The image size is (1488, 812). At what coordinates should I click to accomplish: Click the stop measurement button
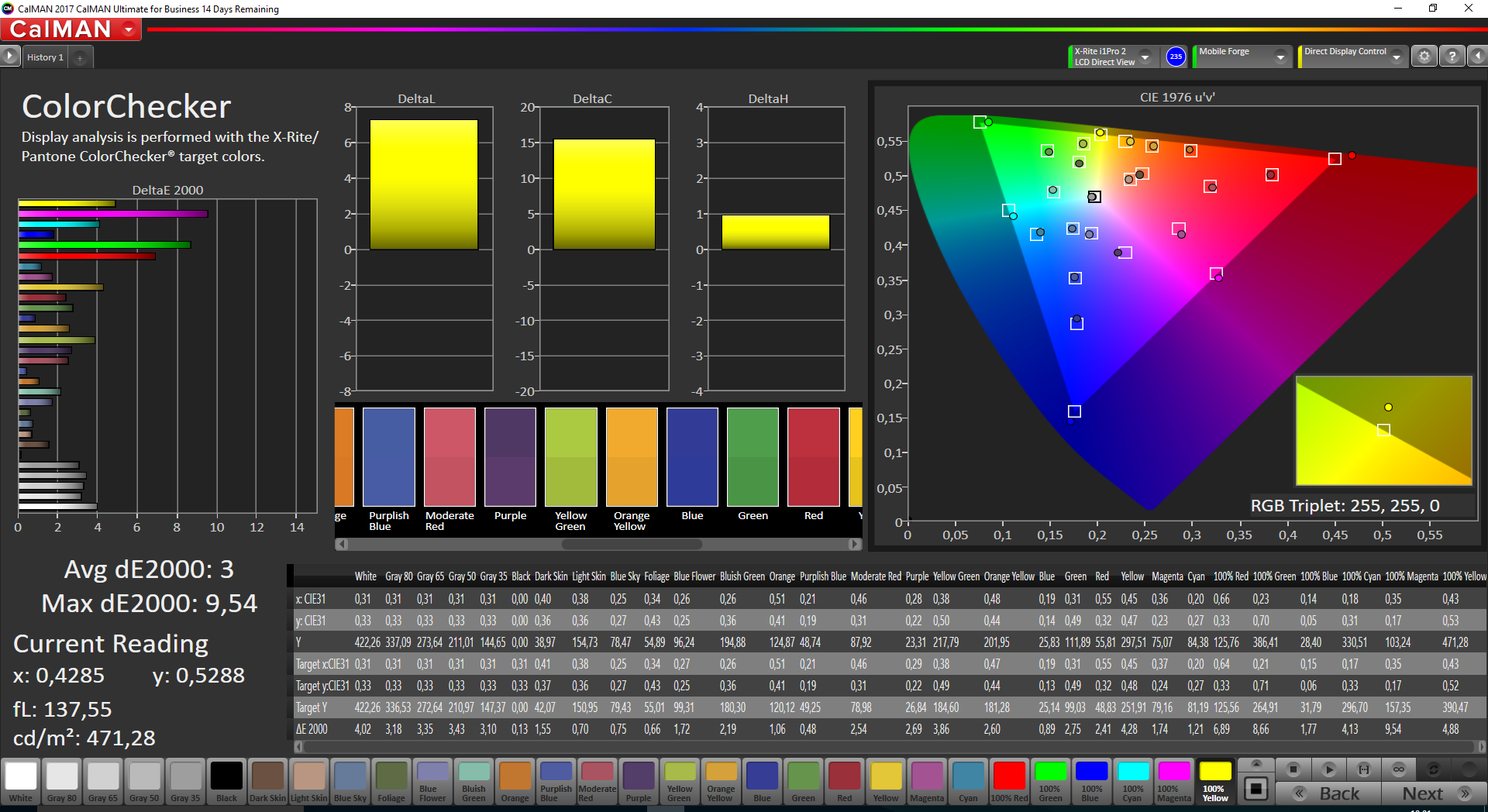[1293, 769]
